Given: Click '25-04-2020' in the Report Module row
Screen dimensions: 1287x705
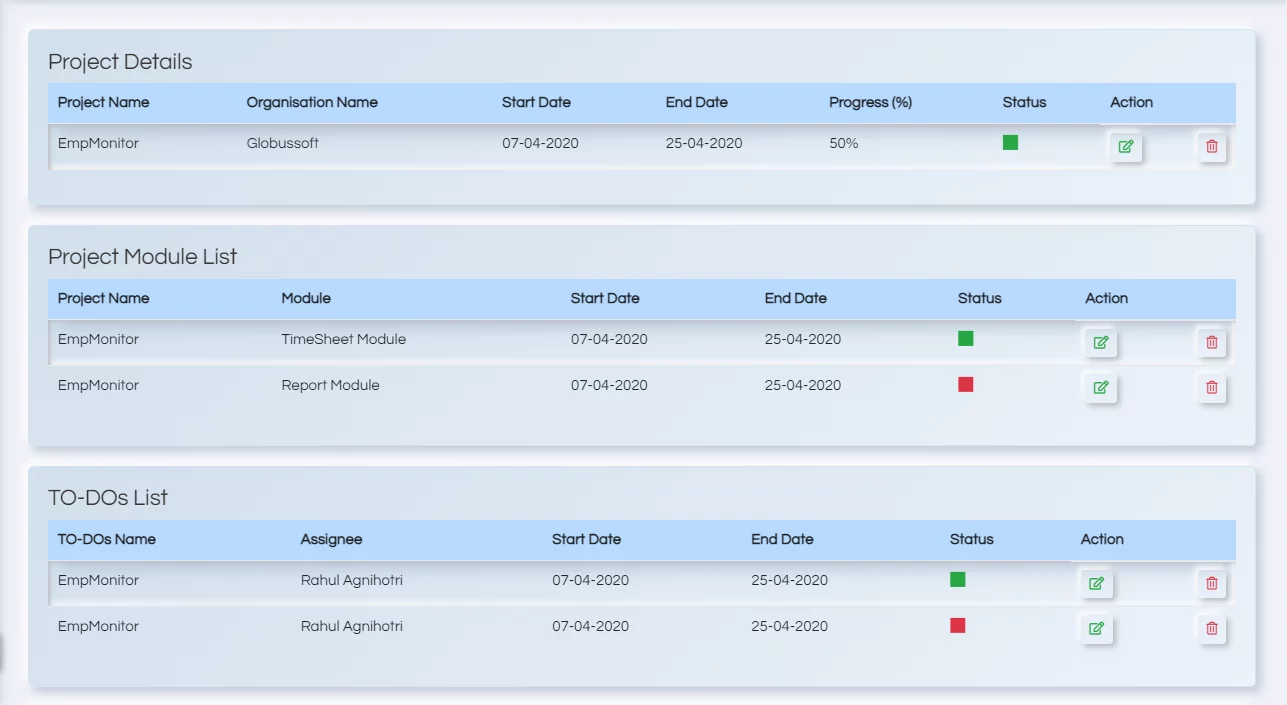Looking at the screenshot, I should [x=803, y=385].
